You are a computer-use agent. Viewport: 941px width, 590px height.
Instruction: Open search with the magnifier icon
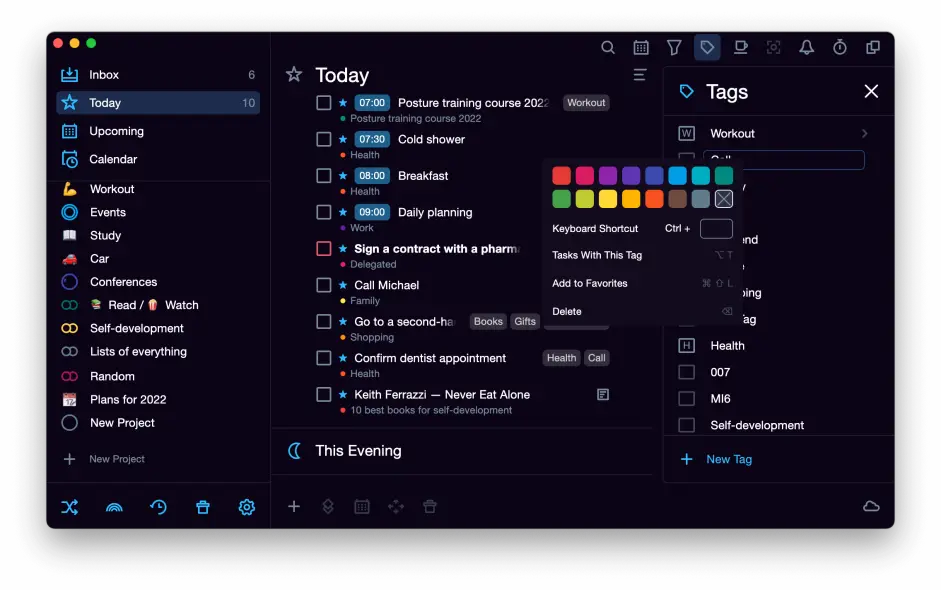click(608, 47)
